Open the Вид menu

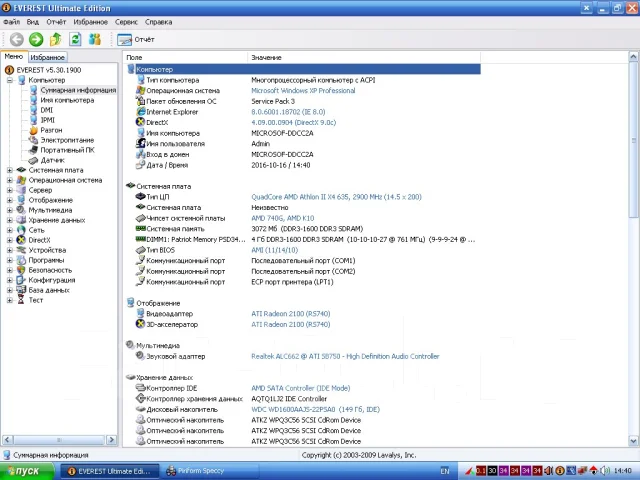click(x=33, y=22)
